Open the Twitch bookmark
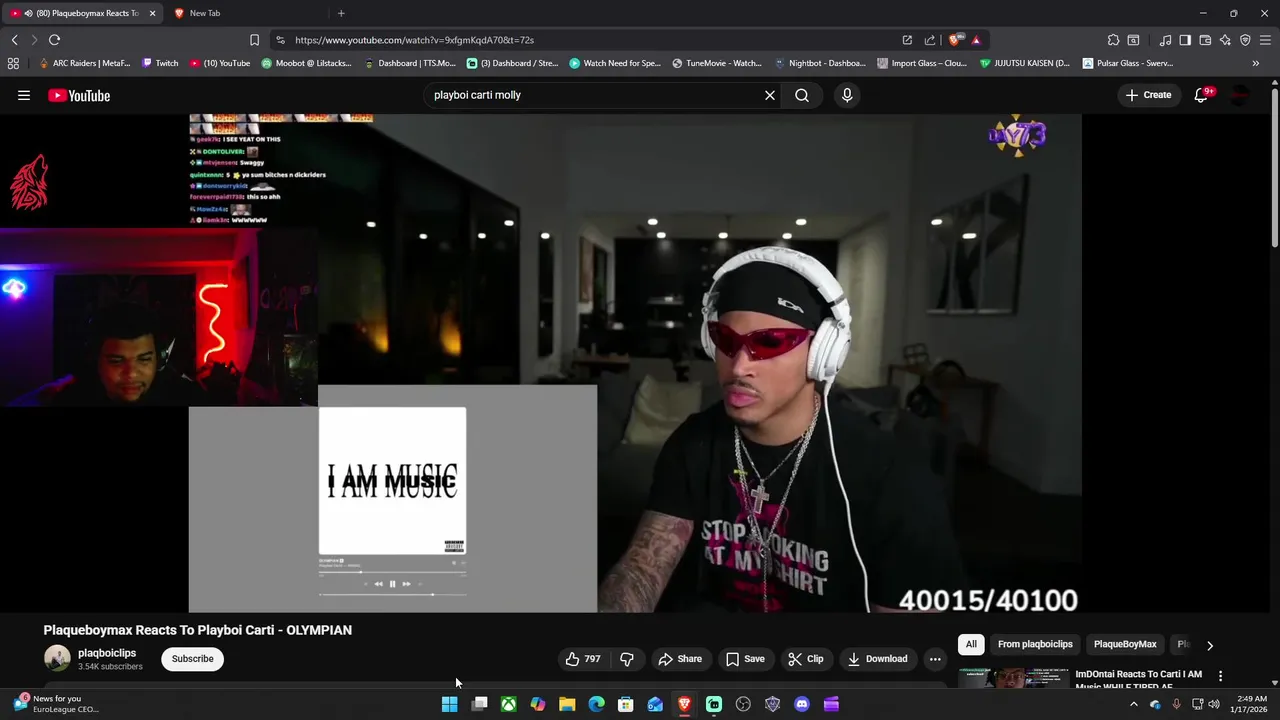This screenshot has width=1280, height=720. pos(160,63)
